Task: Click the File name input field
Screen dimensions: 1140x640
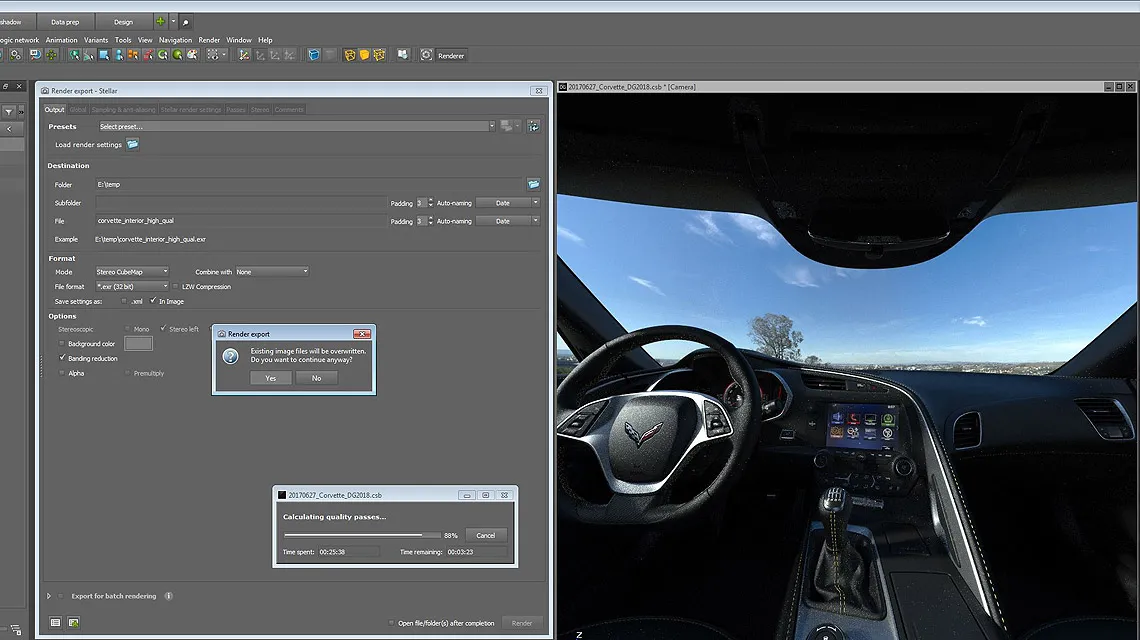Action: tap(240, 221)
